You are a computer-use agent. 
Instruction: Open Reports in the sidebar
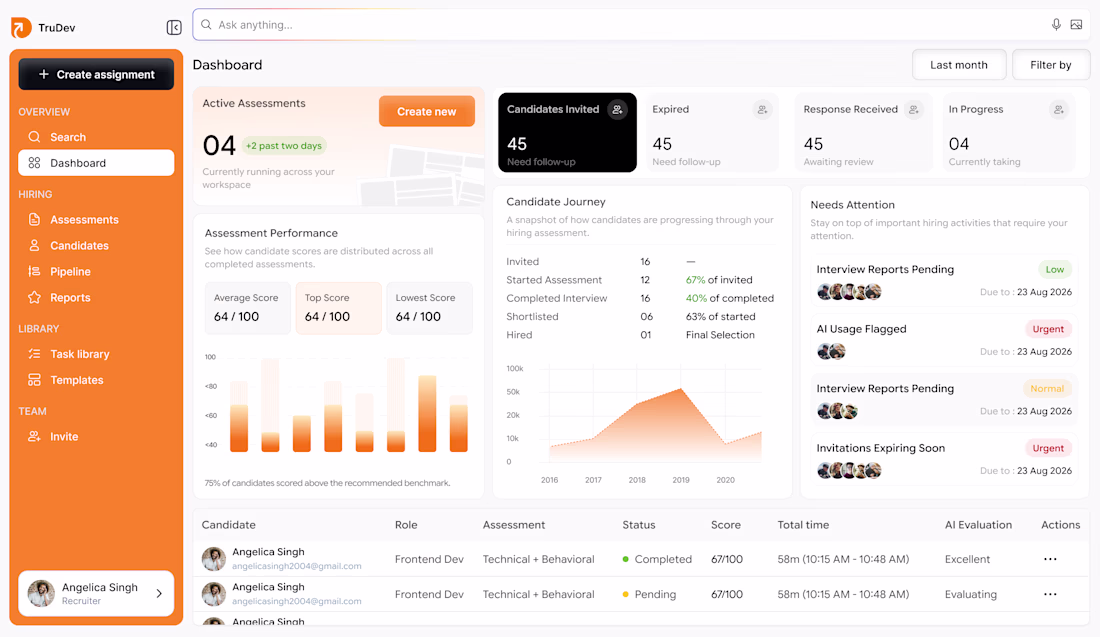pos(96,297)
